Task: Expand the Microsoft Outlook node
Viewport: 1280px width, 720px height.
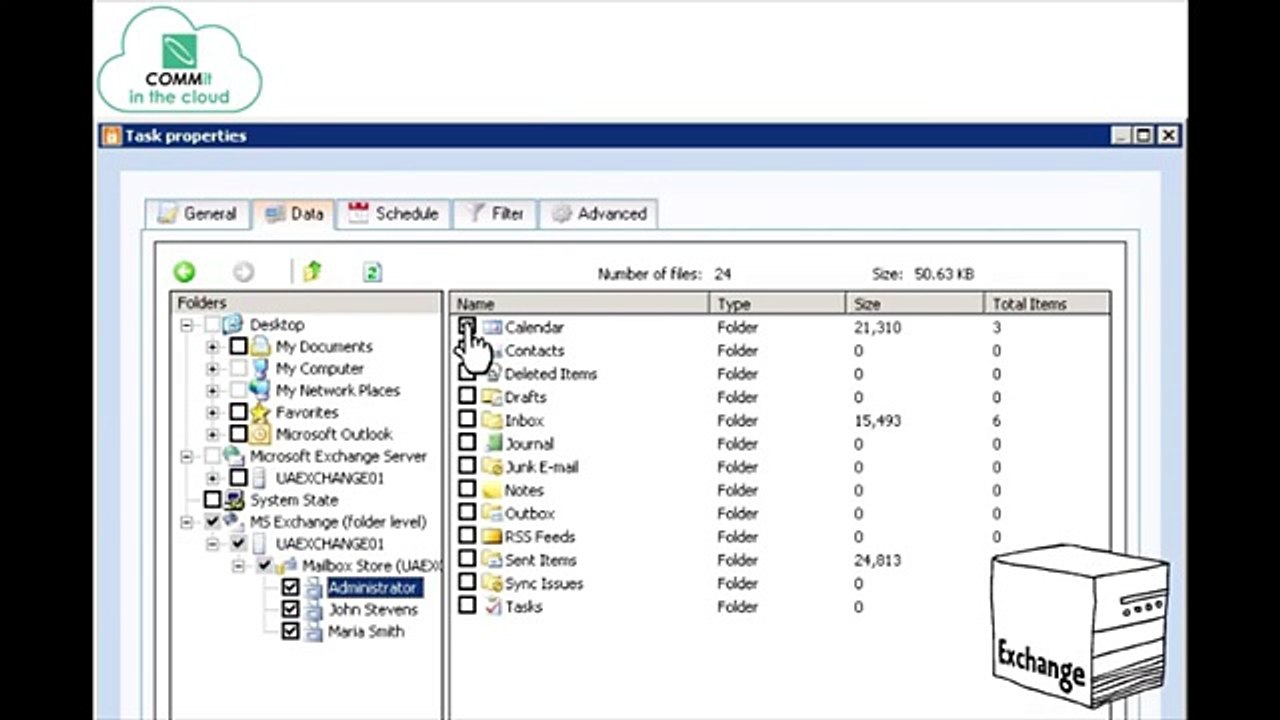Action: [212, 434]
